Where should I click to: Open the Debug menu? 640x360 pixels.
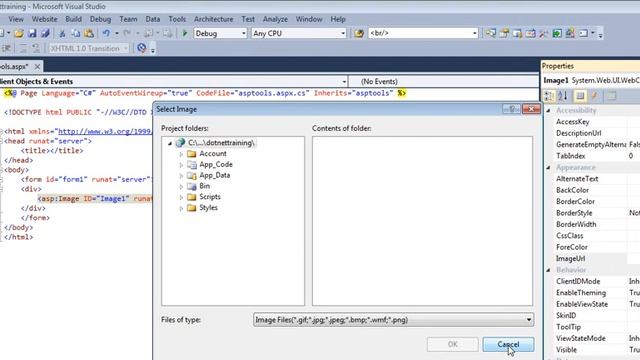pos(100,19)
